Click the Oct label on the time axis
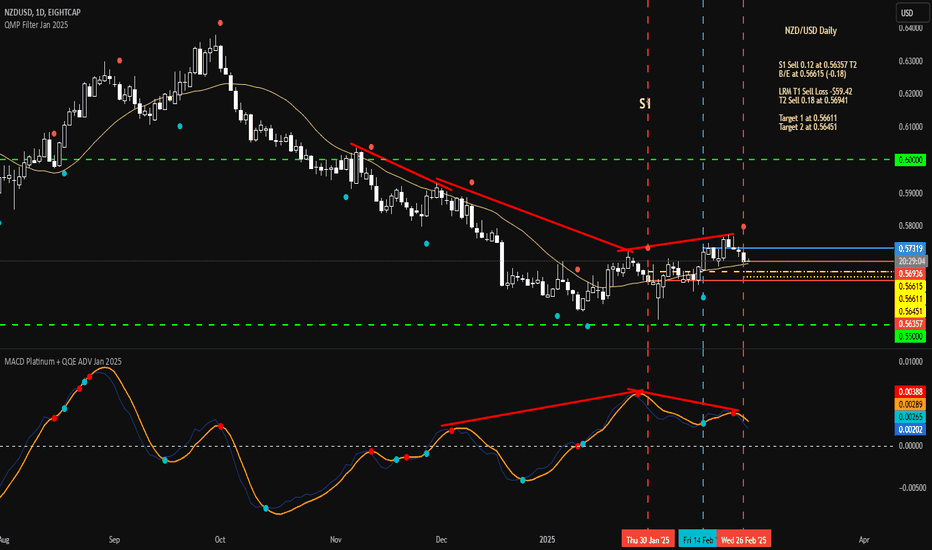 click(220, 540)
